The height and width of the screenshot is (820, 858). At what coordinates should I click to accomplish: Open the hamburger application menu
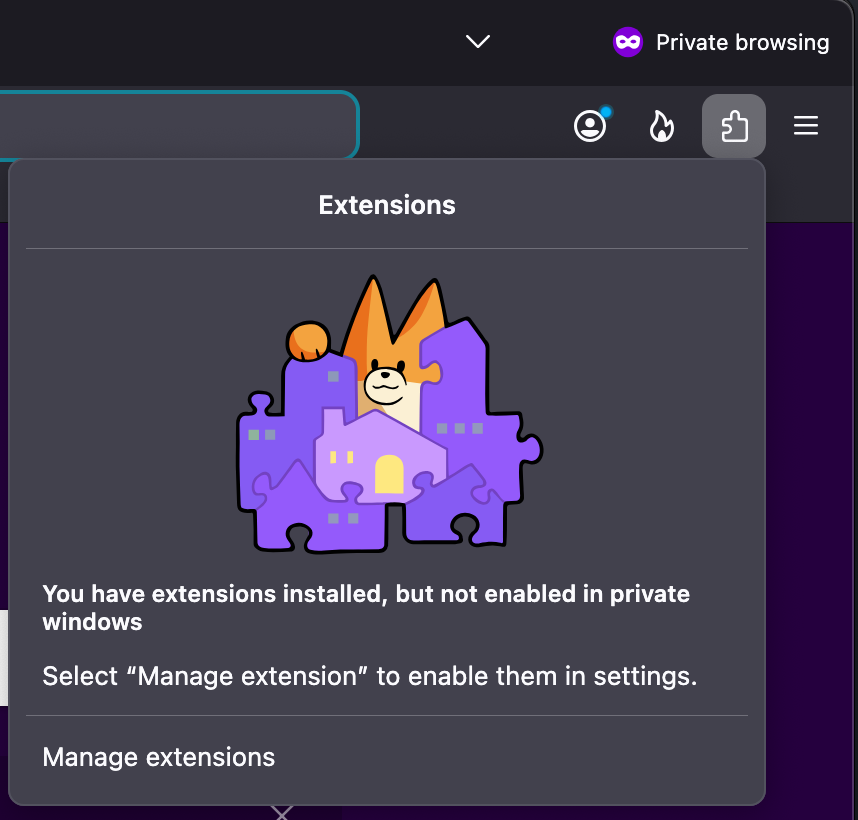(806, 126)
